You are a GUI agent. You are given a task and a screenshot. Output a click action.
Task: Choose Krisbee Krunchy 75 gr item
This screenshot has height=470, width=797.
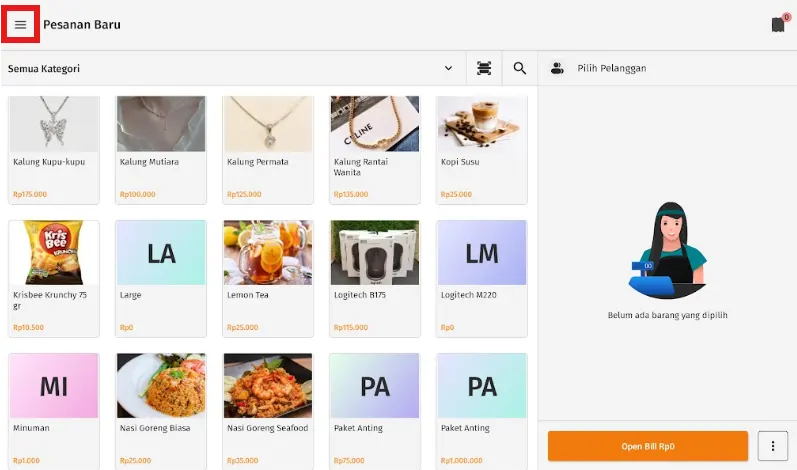pyautogui.click(x=54, y=278)
